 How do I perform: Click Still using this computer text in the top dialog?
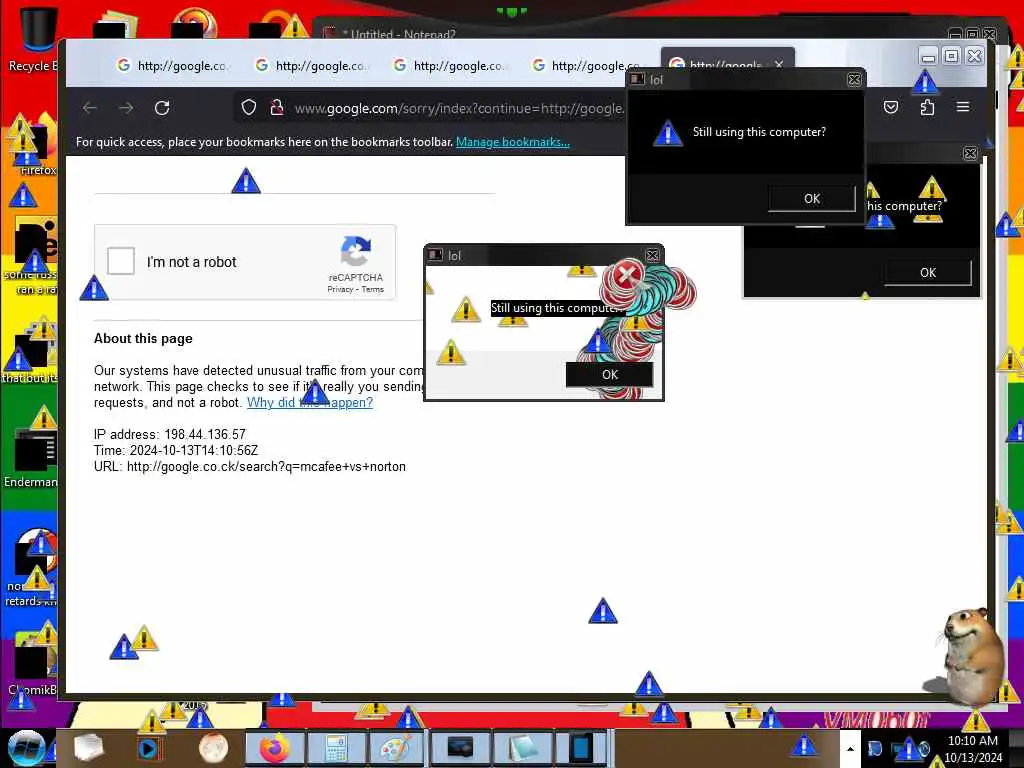point(759,131)
